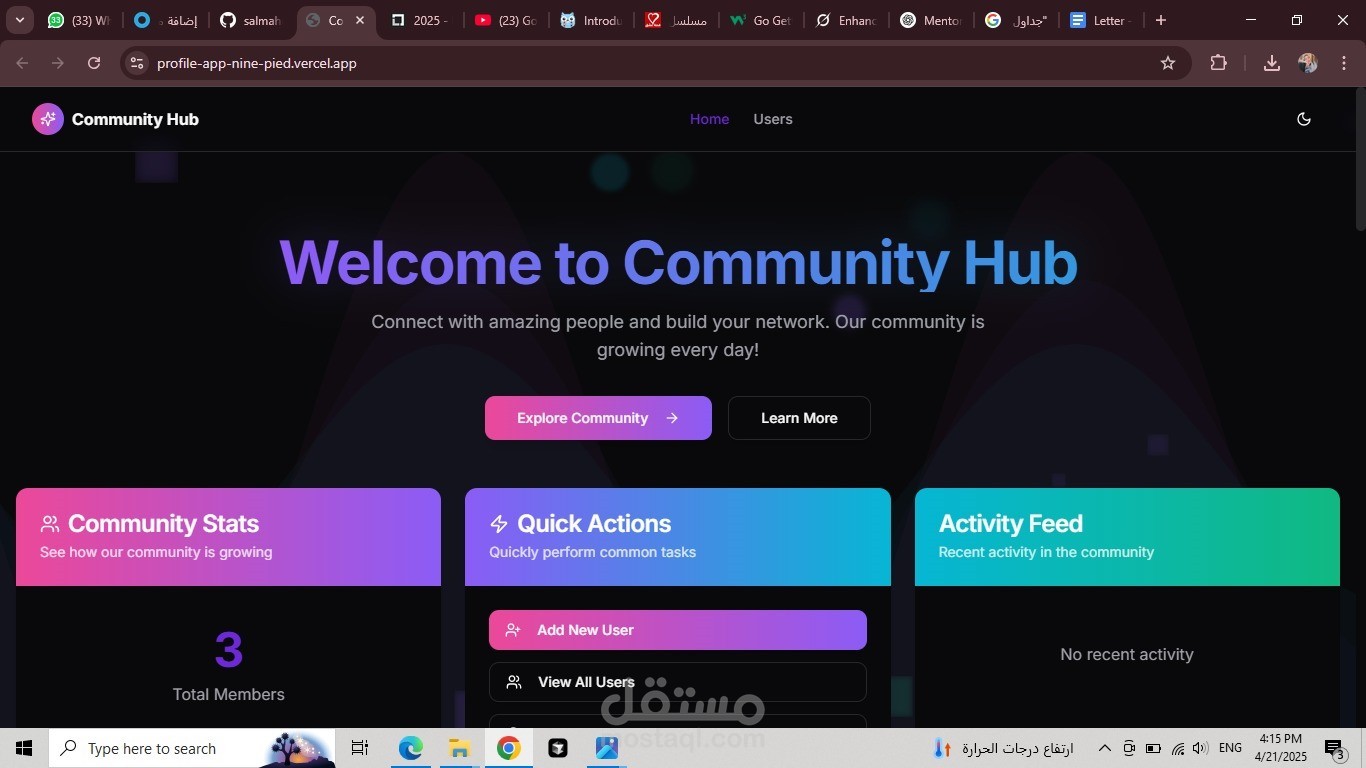Screen dimensions: 1366x768
Task: Open the Chrome three-dot menu
Action: pos(1343,63)
